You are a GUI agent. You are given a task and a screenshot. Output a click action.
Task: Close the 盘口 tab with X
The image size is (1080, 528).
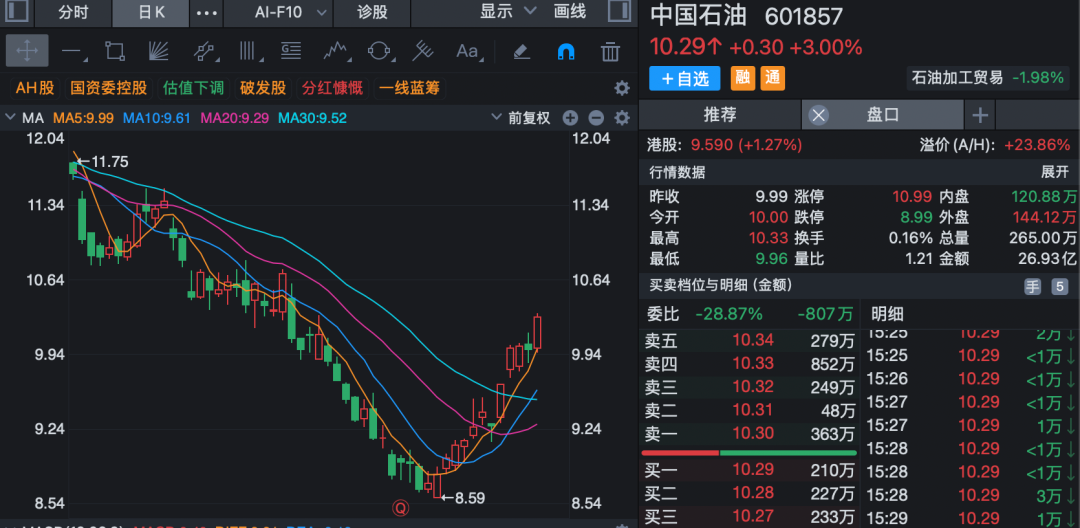pyautogui.click(x=818, y=115)
